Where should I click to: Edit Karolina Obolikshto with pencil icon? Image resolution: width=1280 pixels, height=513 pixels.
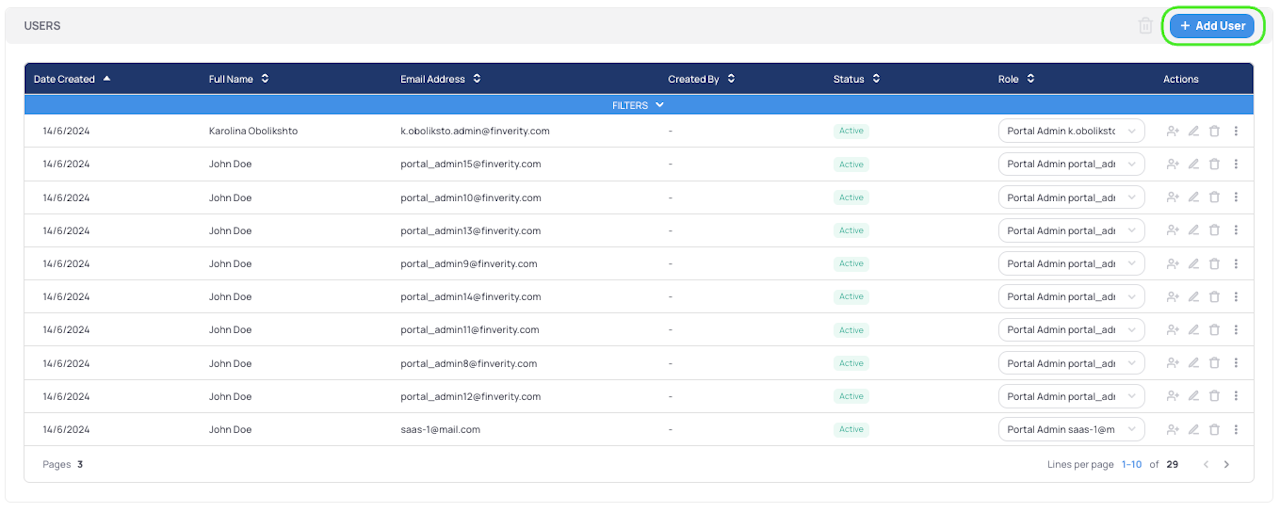[1193, 131]
